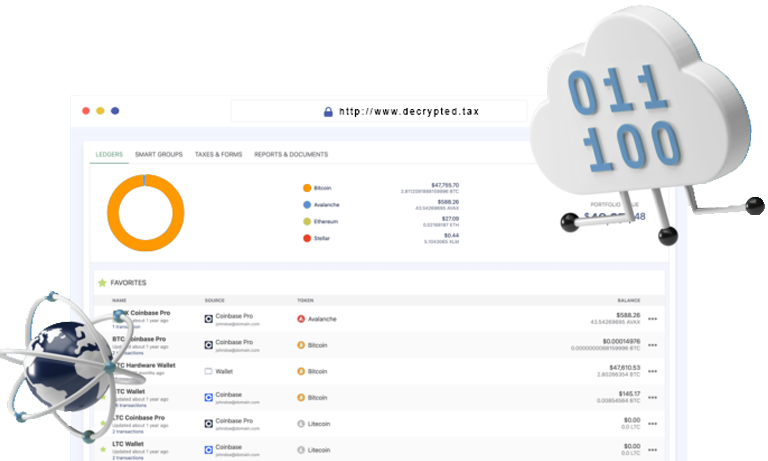Click the orange Bitcoin legend swatch

point(307,188)
